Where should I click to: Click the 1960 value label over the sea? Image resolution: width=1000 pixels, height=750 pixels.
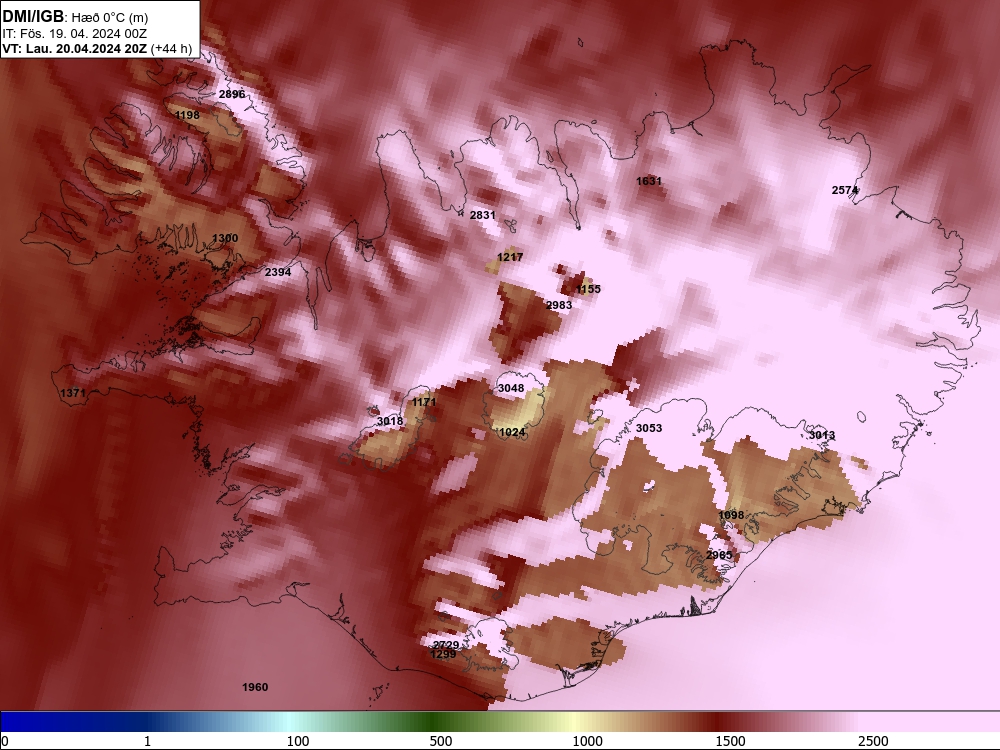click(x=255, y=687)
